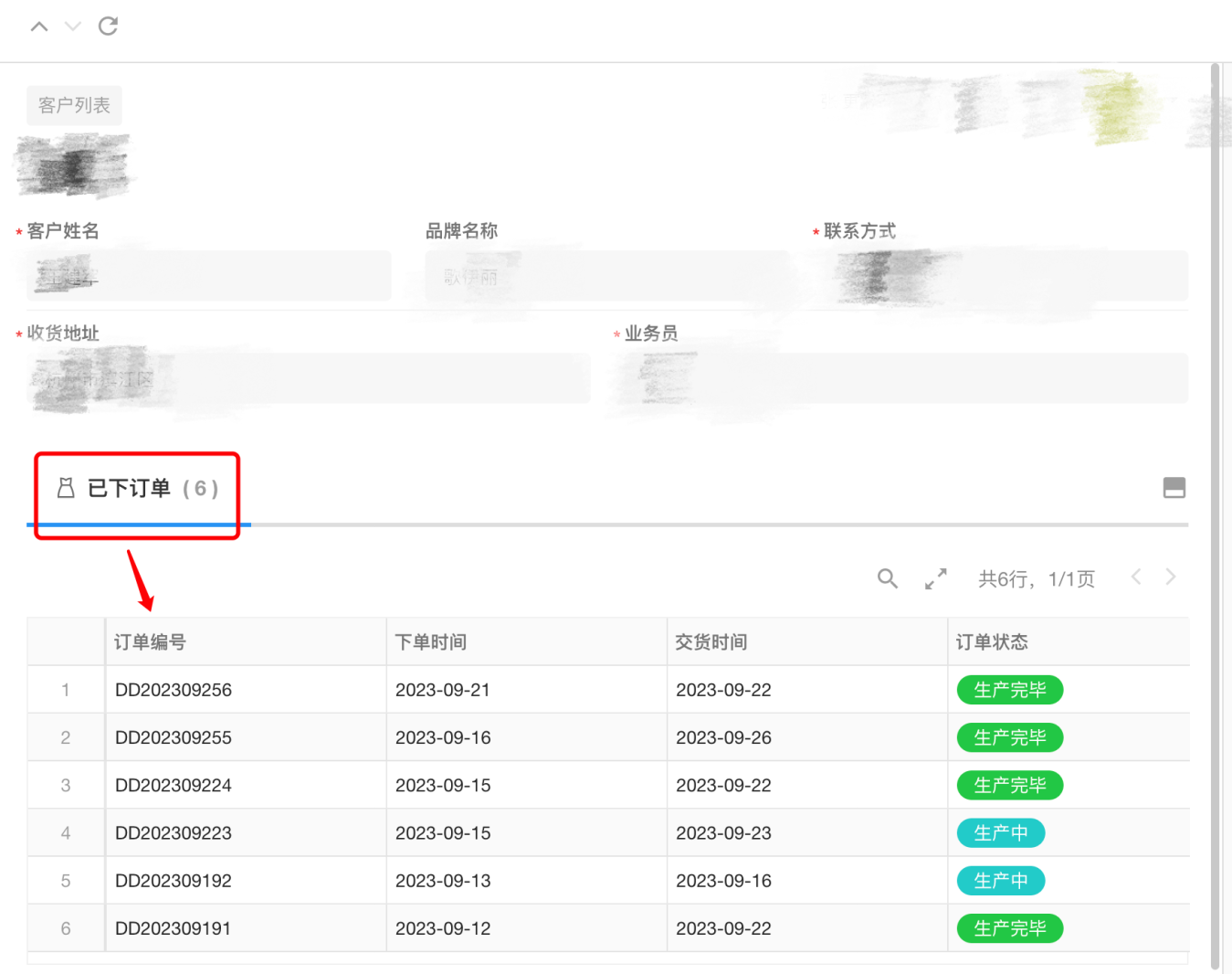Click the 收货地址 input field
The height and width of the screenshot is (974, 1232).
pyautogui.click(x=309, y=378)
